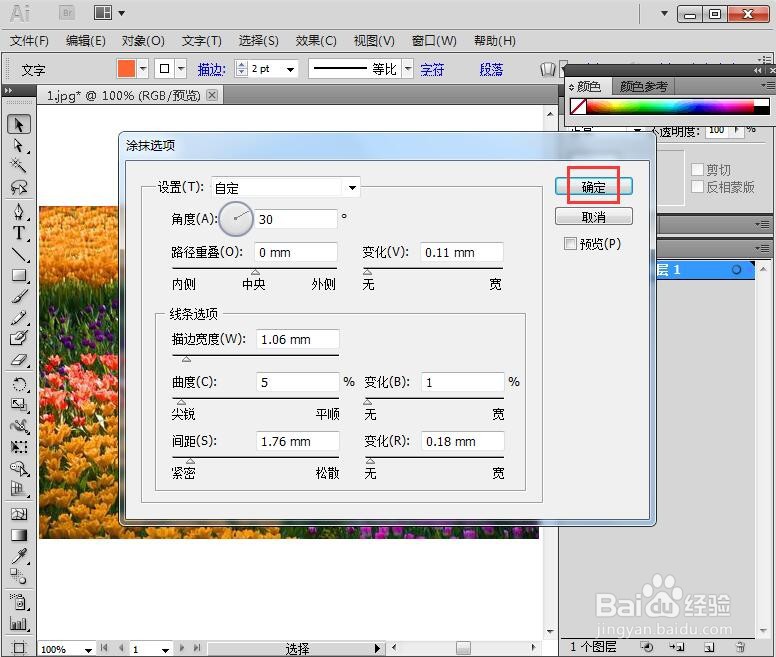Select the Type tool
The width and height of the screenshot is (776, 657).
point(19,233)
